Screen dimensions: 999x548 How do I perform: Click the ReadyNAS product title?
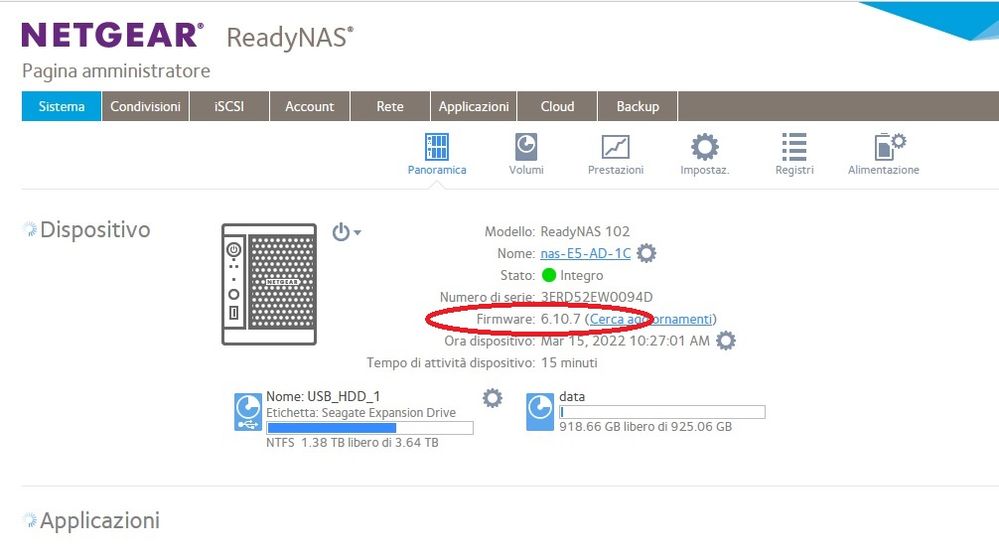pos(290,38)
